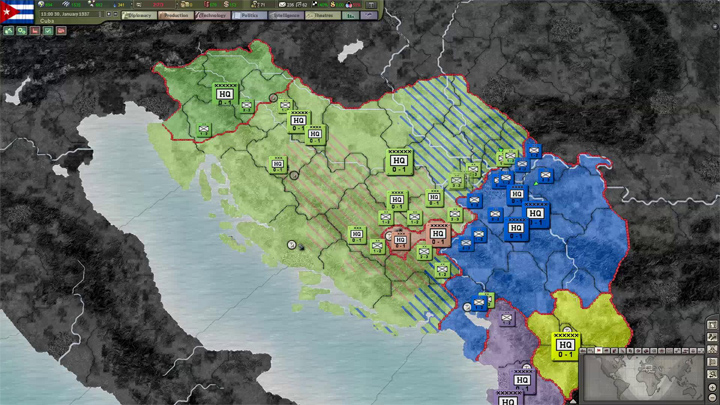Image resolution: width=720 pixels, height=405 pixels.
Task: Collapse the minimap panel with the arrow
Action: [574, 401]
